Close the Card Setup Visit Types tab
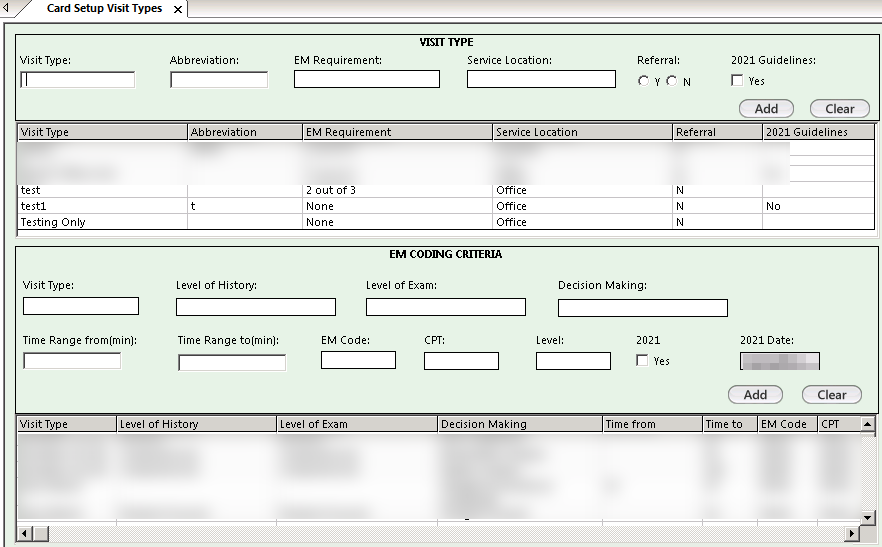 coord(178,10)
